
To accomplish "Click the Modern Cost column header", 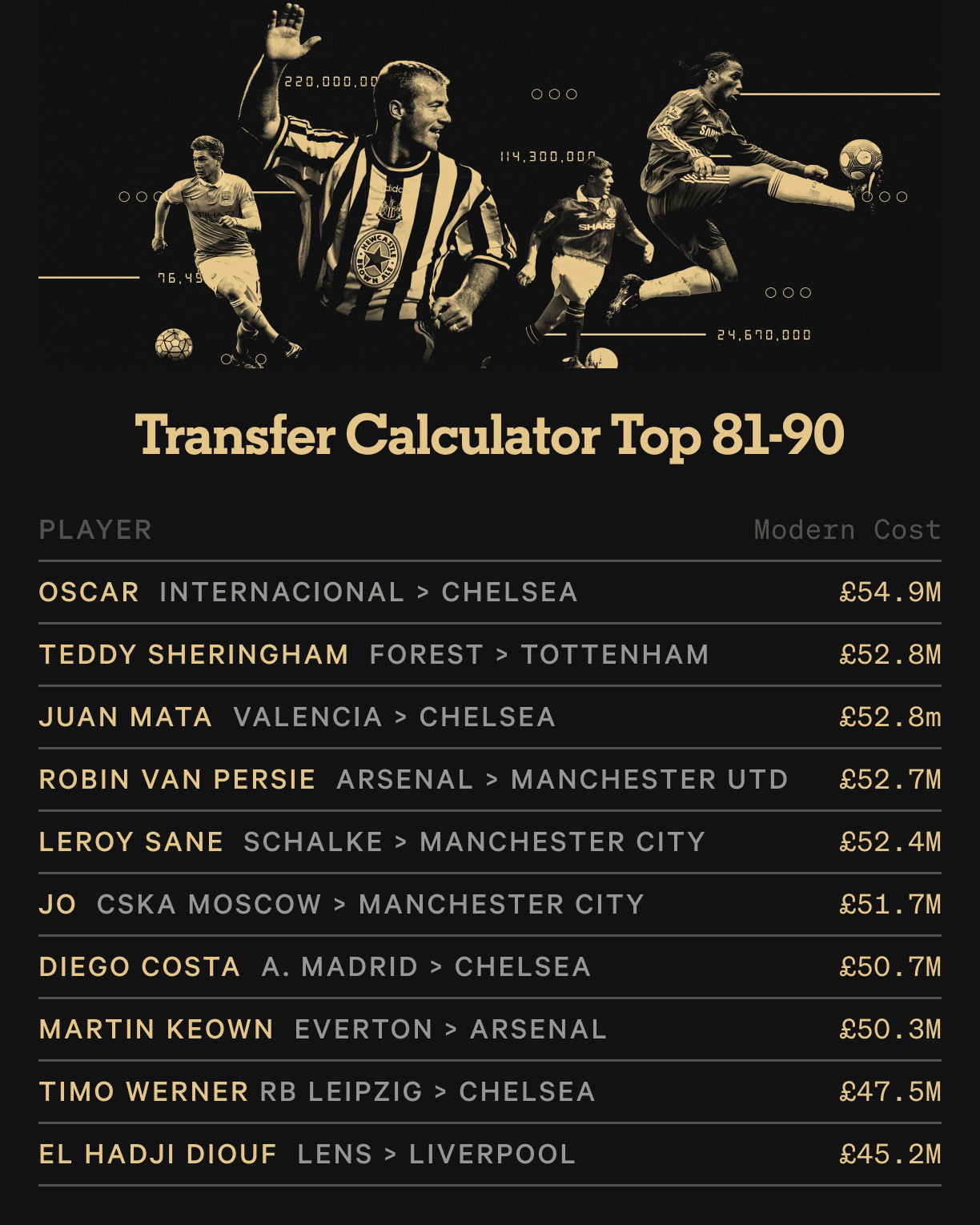I will pyautogui.click(x=847, y=530).
